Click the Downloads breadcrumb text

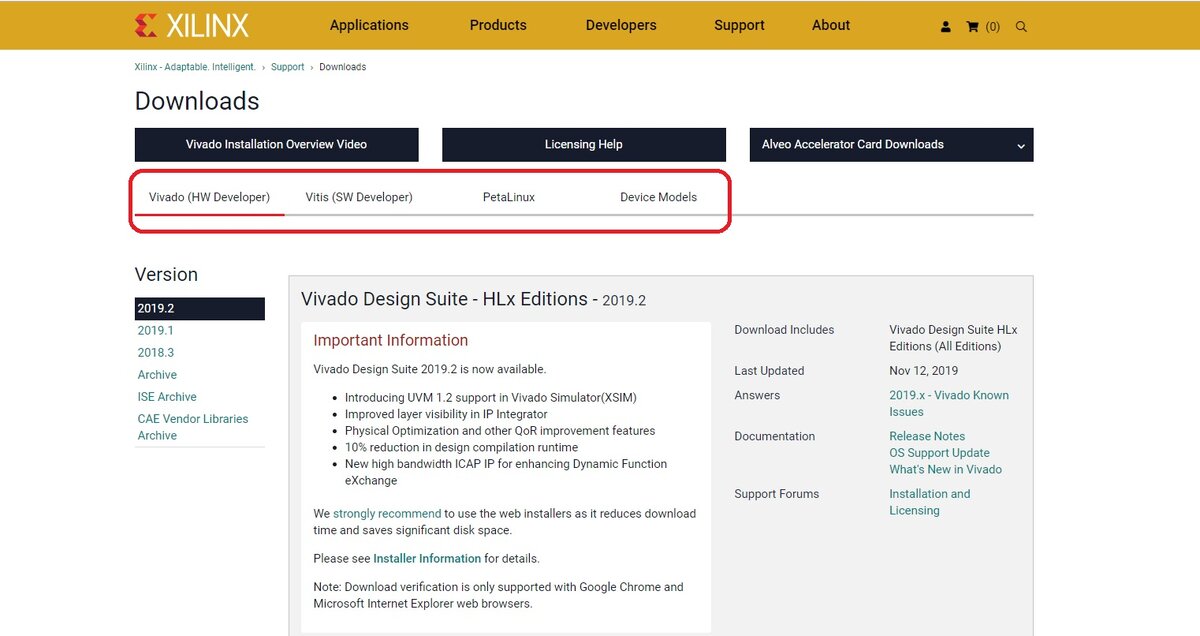tap(342, 67)
